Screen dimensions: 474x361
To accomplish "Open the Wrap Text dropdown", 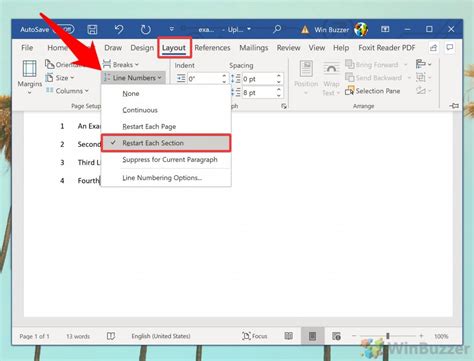I will [x=331, y=79].
